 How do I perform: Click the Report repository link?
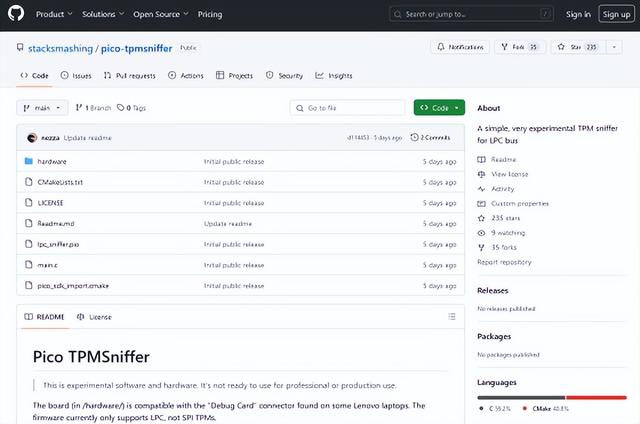pyautogui.click(x=504, y=262)
